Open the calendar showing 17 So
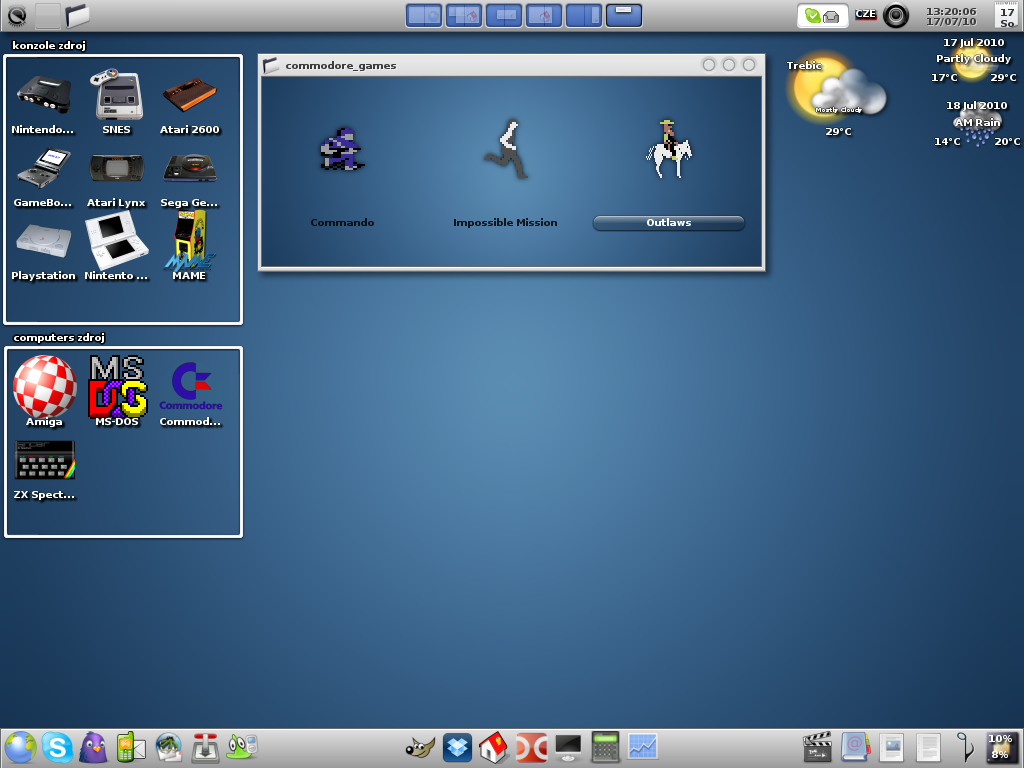The width and height of the screenshot is (1024, 768). click(1007, 15)
